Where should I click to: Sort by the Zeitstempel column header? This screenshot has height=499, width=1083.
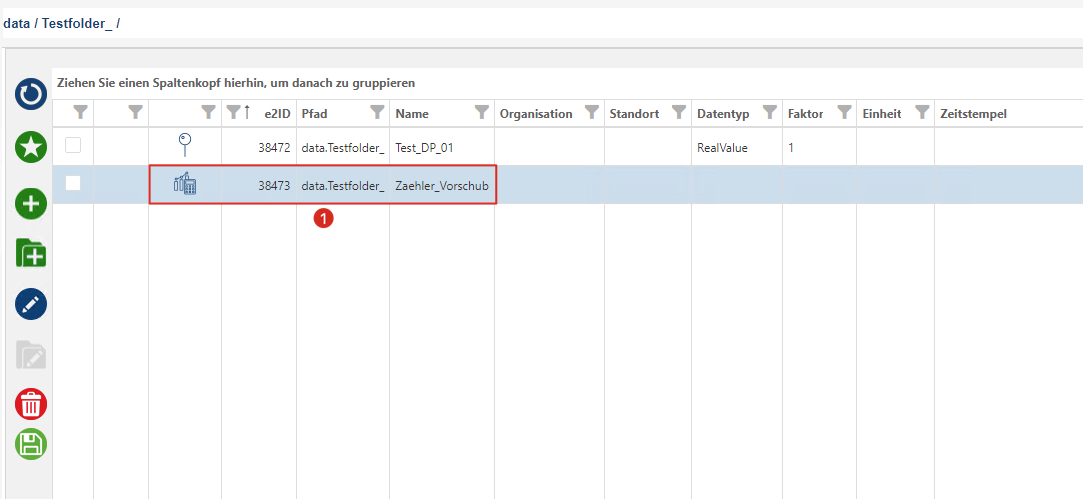click(973, 114)
